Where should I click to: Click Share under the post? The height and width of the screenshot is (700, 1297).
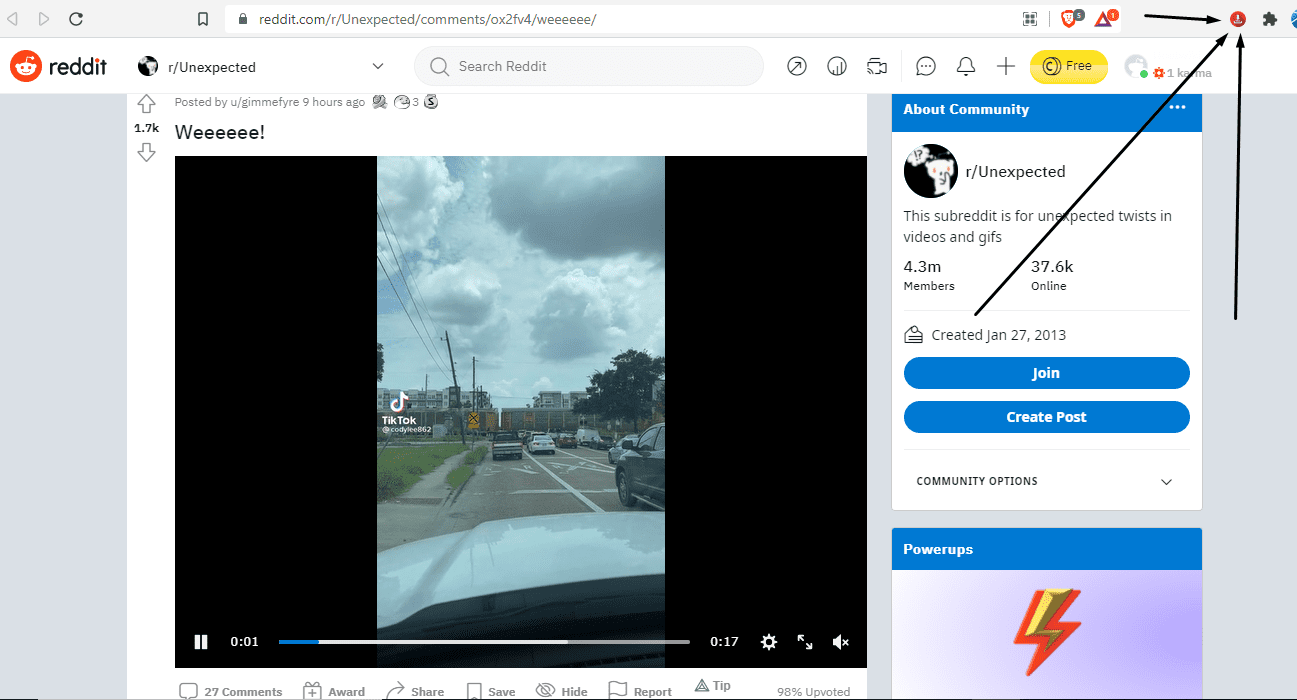coord(415,691)
